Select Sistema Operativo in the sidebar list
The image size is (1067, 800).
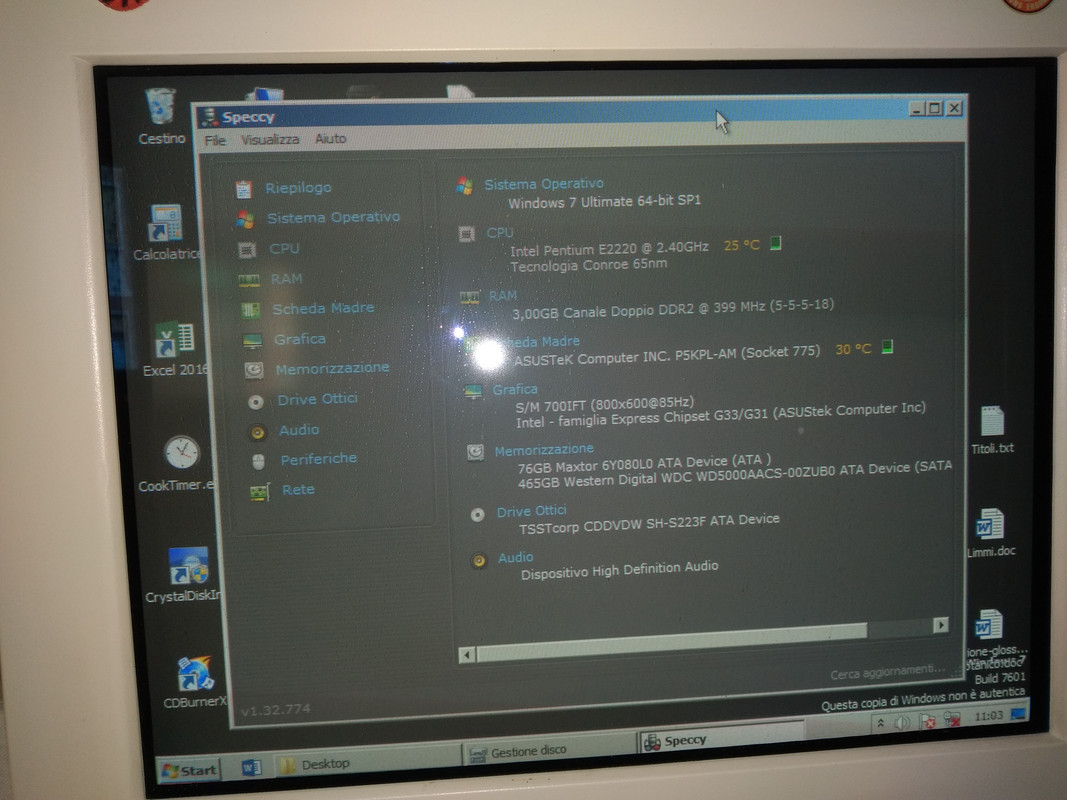[333, 218]
